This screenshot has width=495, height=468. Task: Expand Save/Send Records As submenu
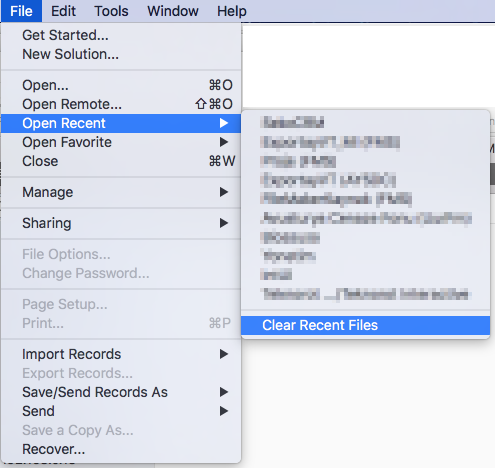coord(121,392)
